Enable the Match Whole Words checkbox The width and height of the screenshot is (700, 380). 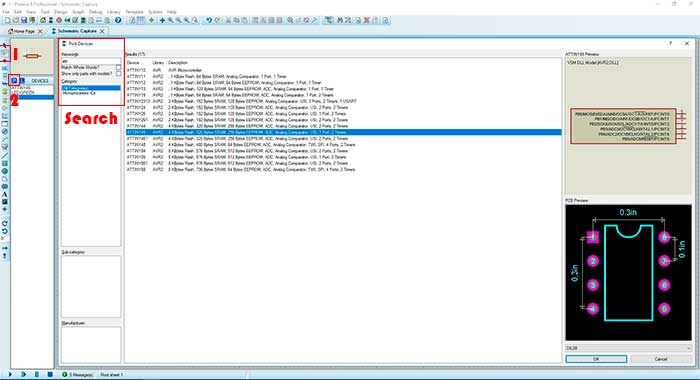coord(118,67)
